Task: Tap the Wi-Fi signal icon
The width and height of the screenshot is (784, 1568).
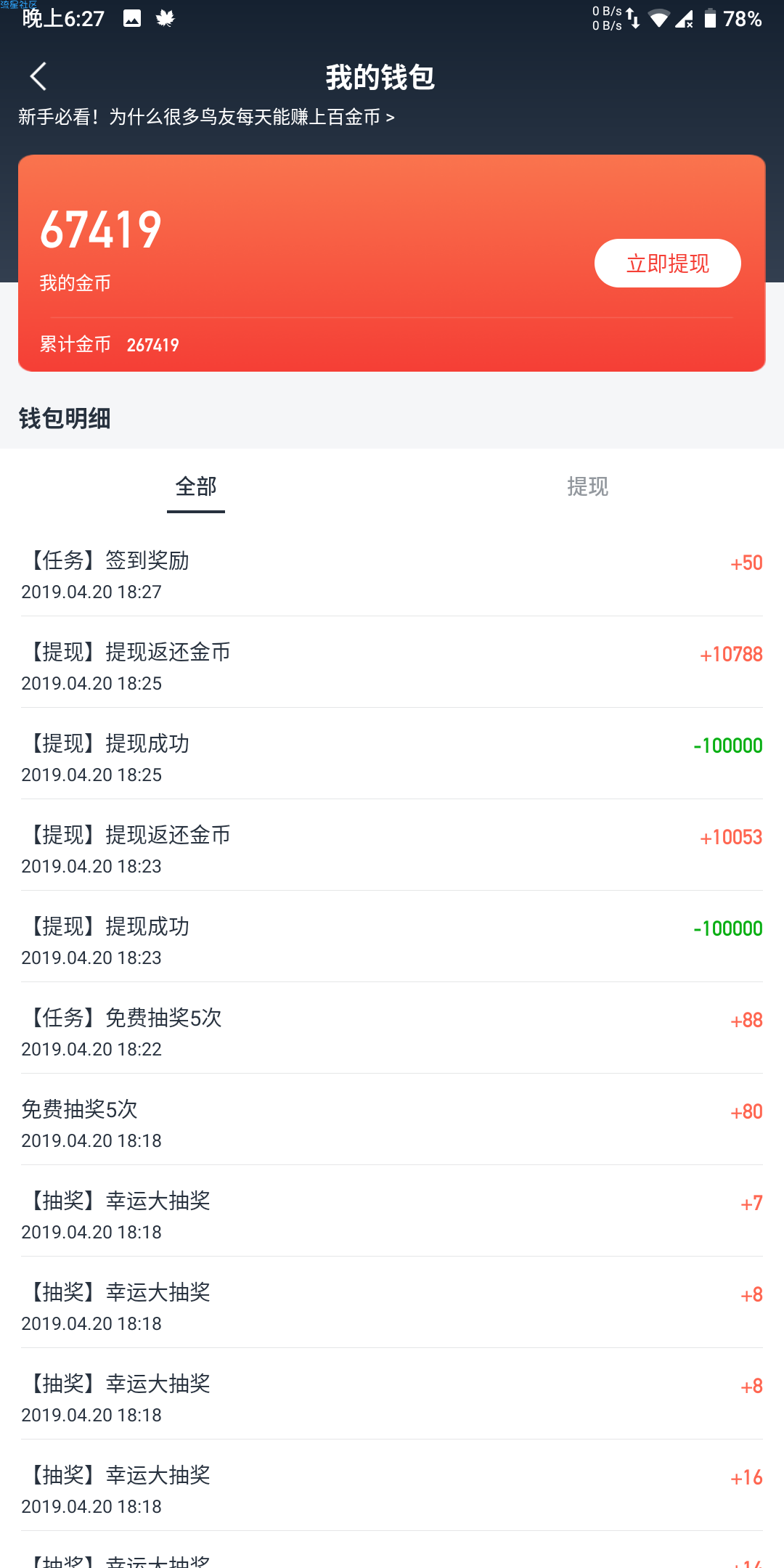Action: 659,18
